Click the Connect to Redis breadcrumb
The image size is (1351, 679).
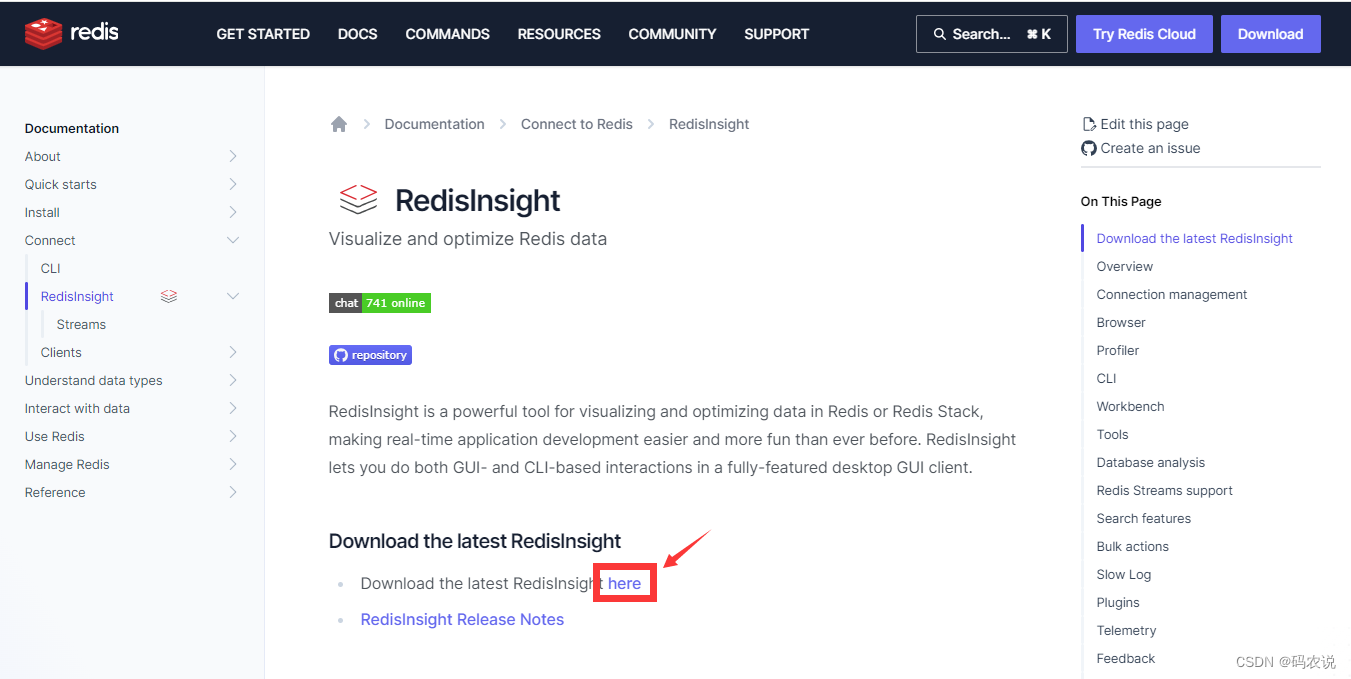pos(577,124)
